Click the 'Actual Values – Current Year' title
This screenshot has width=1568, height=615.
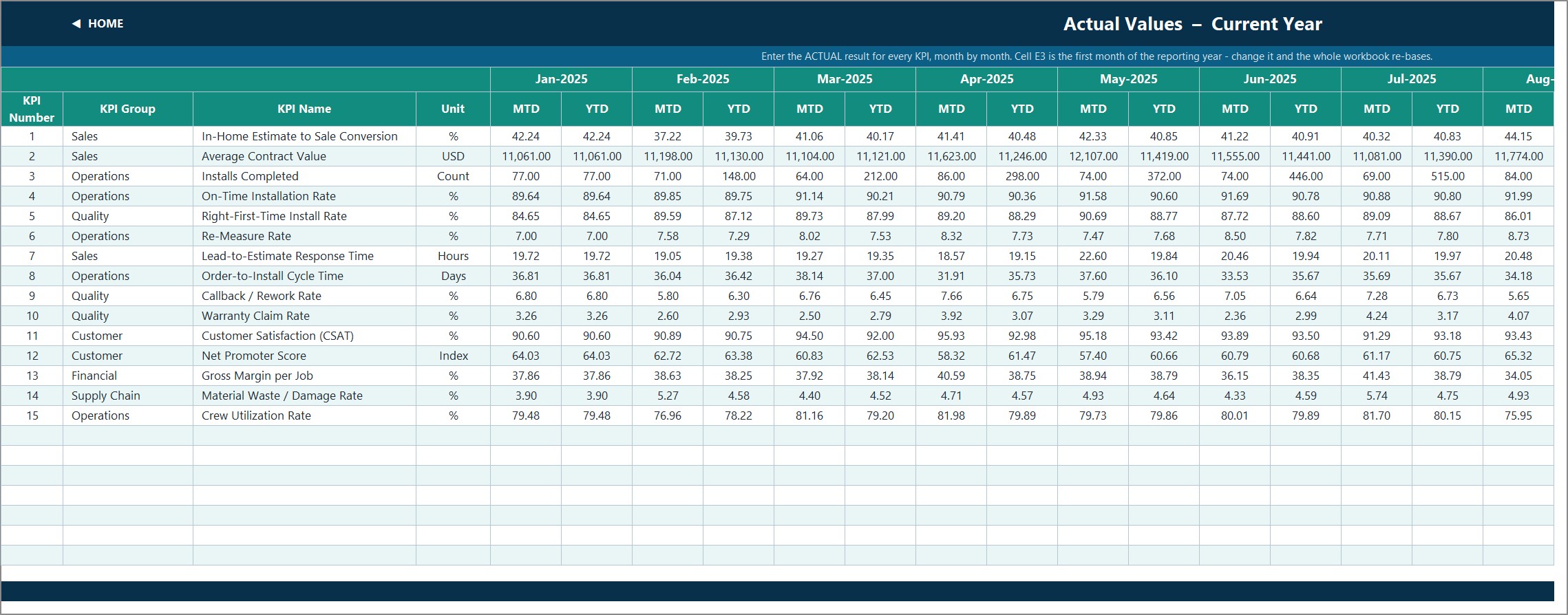click(1192, 24)
